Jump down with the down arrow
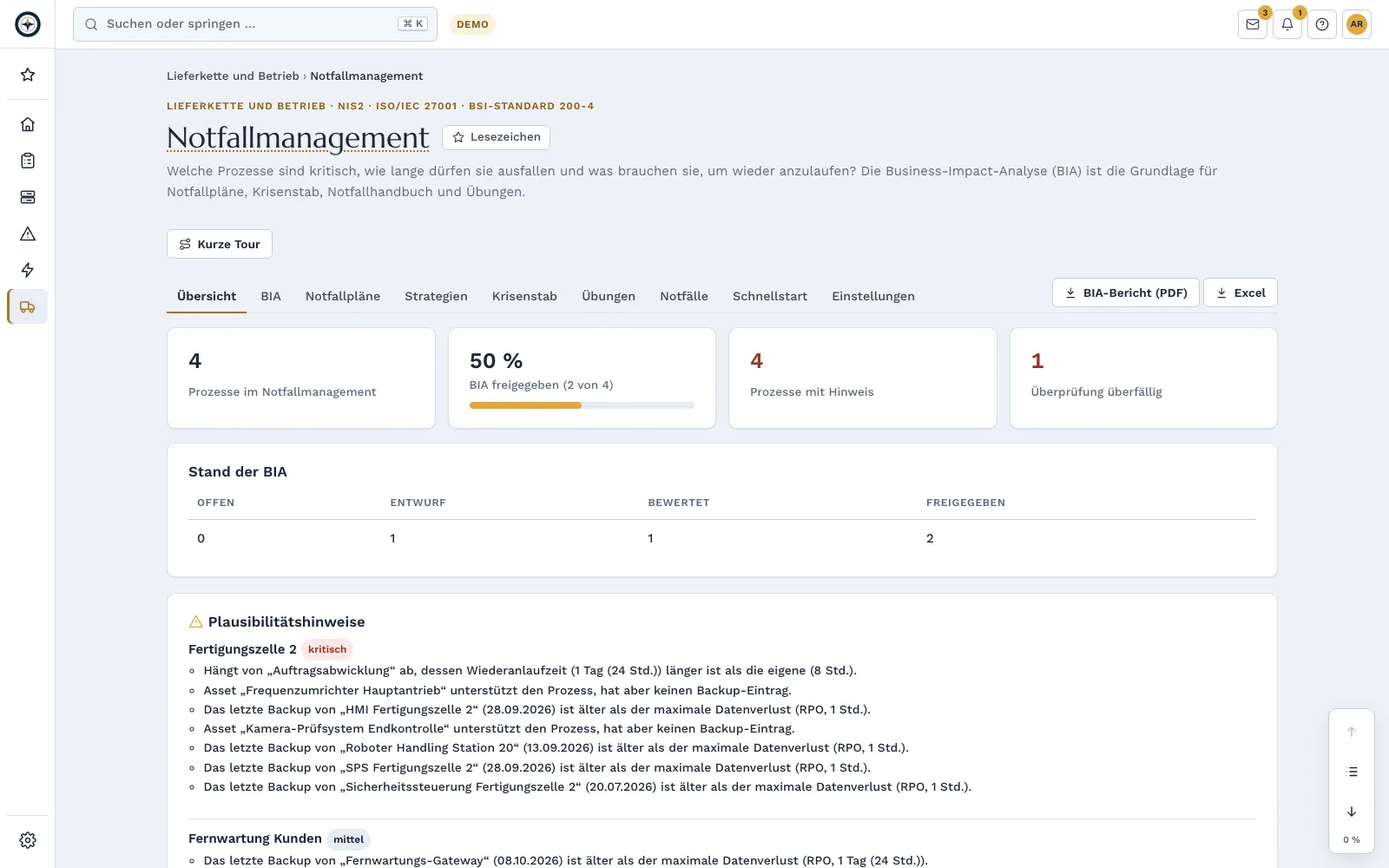 1352,812
